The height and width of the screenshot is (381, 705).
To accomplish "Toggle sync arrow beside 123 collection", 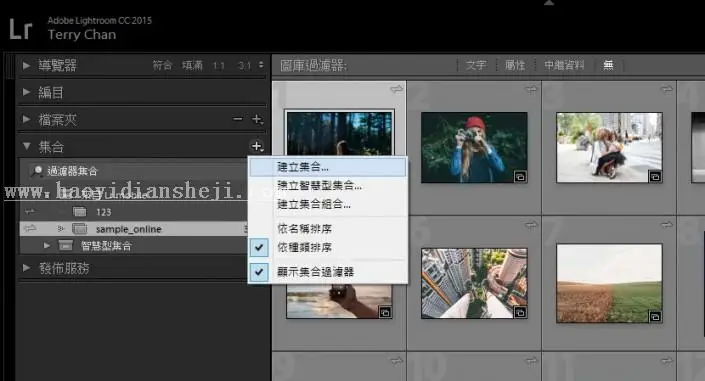I will pos(30,211).
